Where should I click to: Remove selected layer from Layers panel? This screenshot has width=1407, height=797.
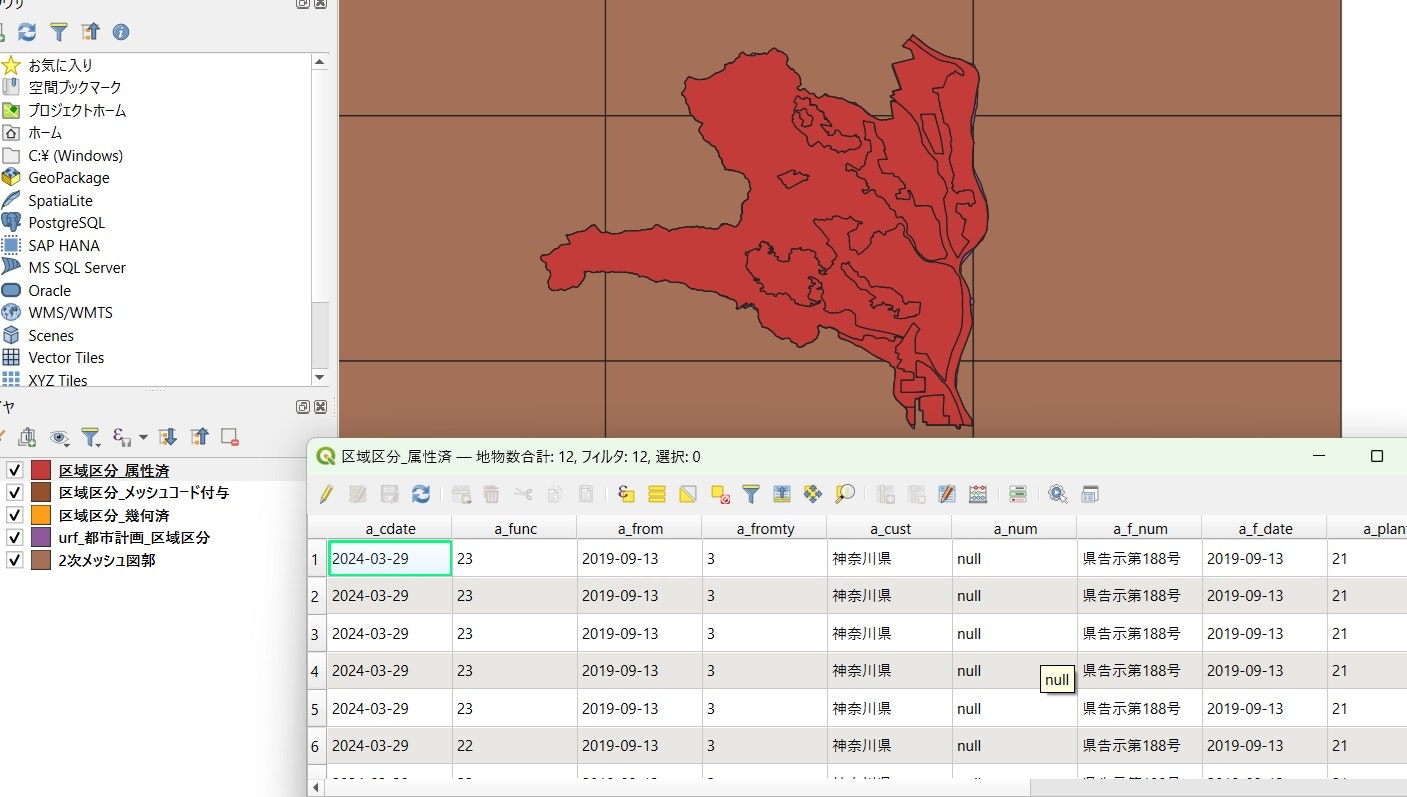tap(230, 437)
